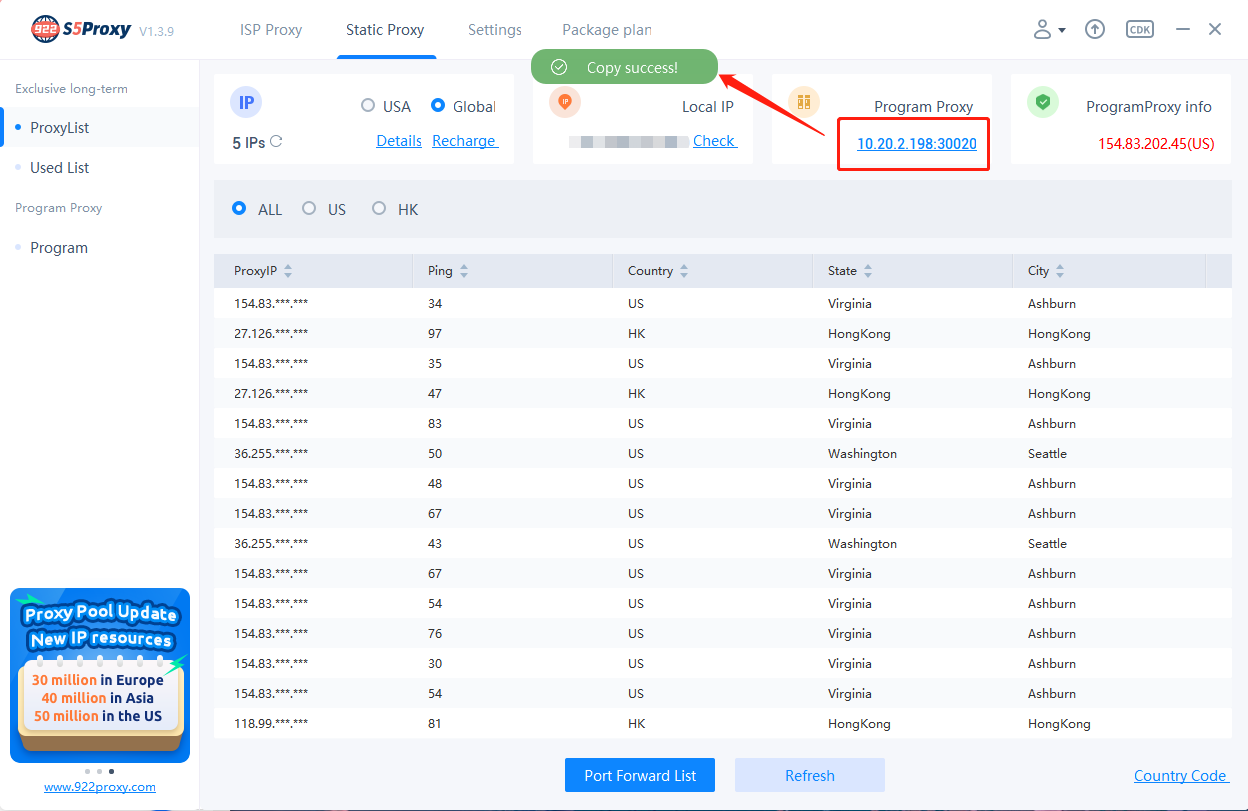Sort by Ping column arrows

coord(464,271)
